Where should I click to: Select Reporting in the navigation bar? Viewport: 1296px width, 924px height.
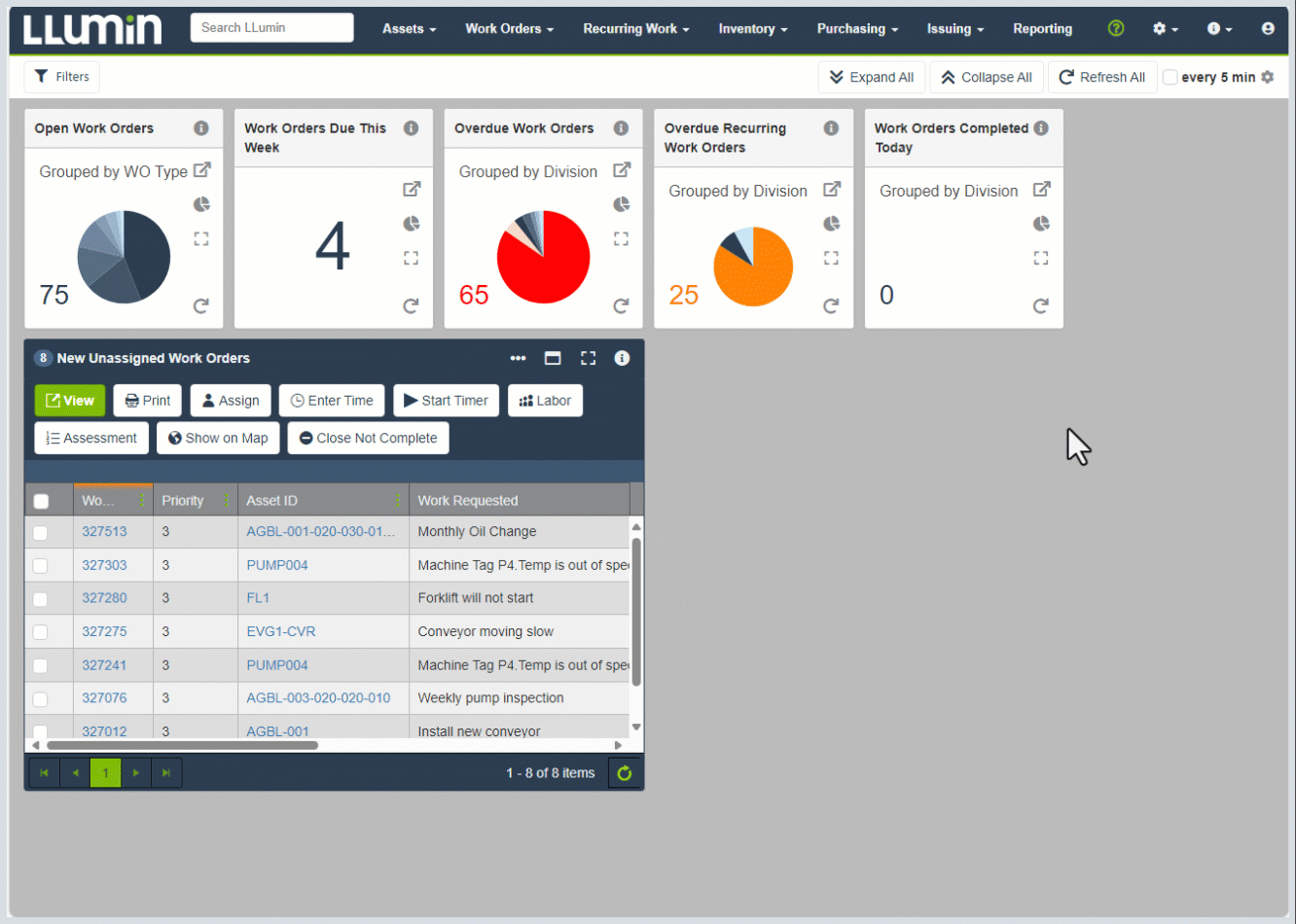(1042, 28)
